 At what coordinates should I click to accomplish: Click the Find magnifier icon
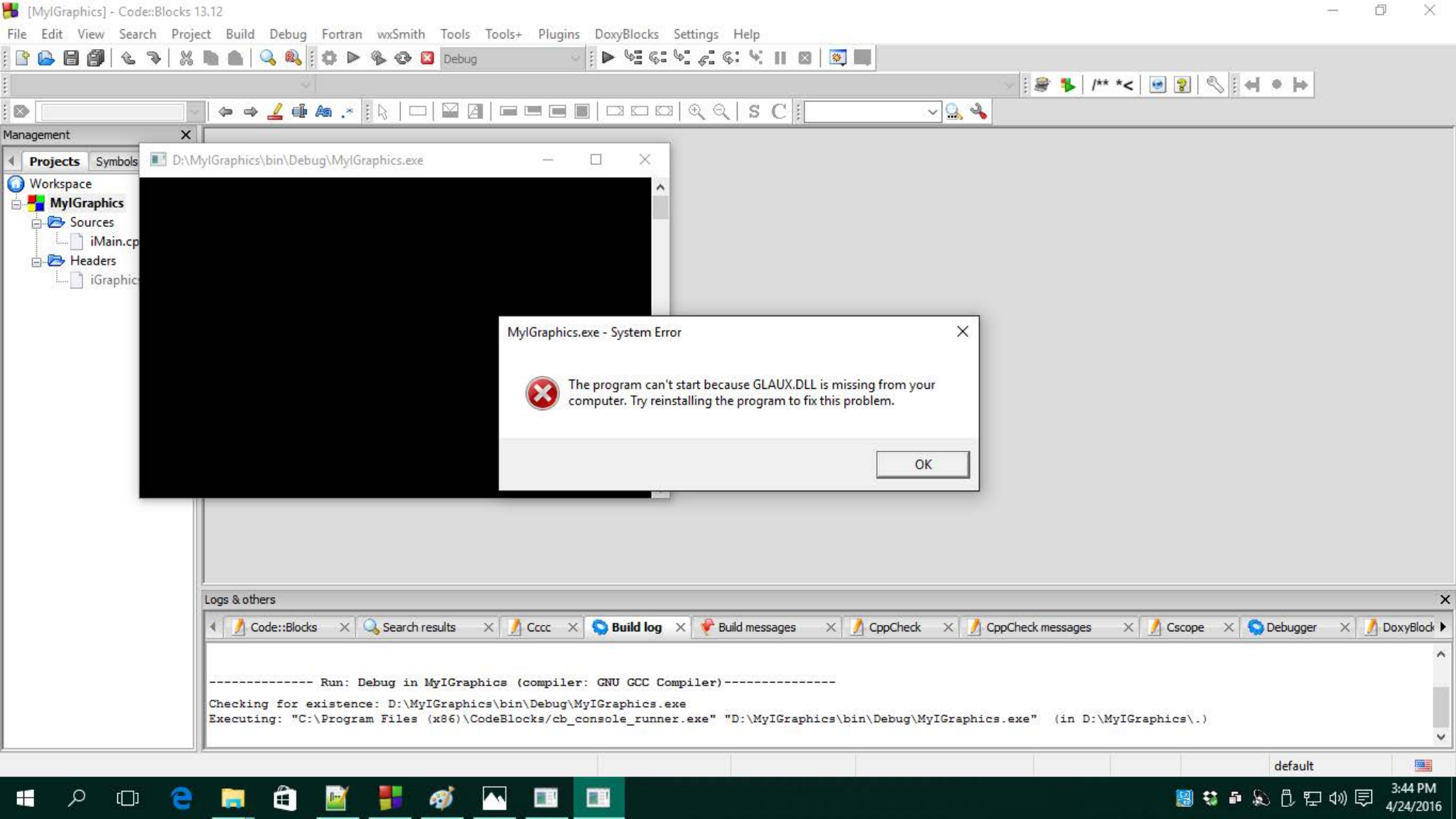click(267, 58)
